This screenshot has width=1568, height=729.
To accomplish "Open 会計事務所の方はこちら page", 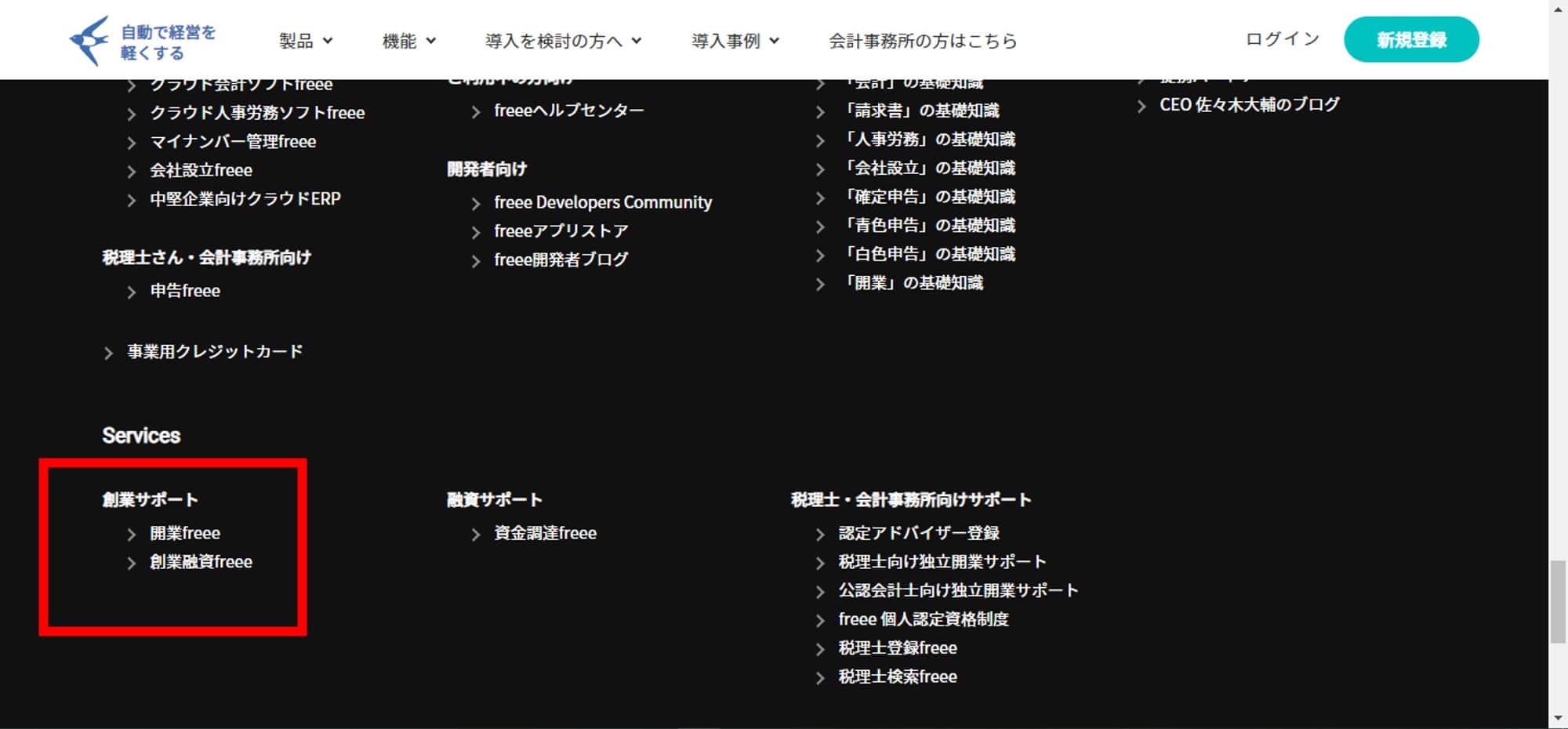I will pos(923,41).
